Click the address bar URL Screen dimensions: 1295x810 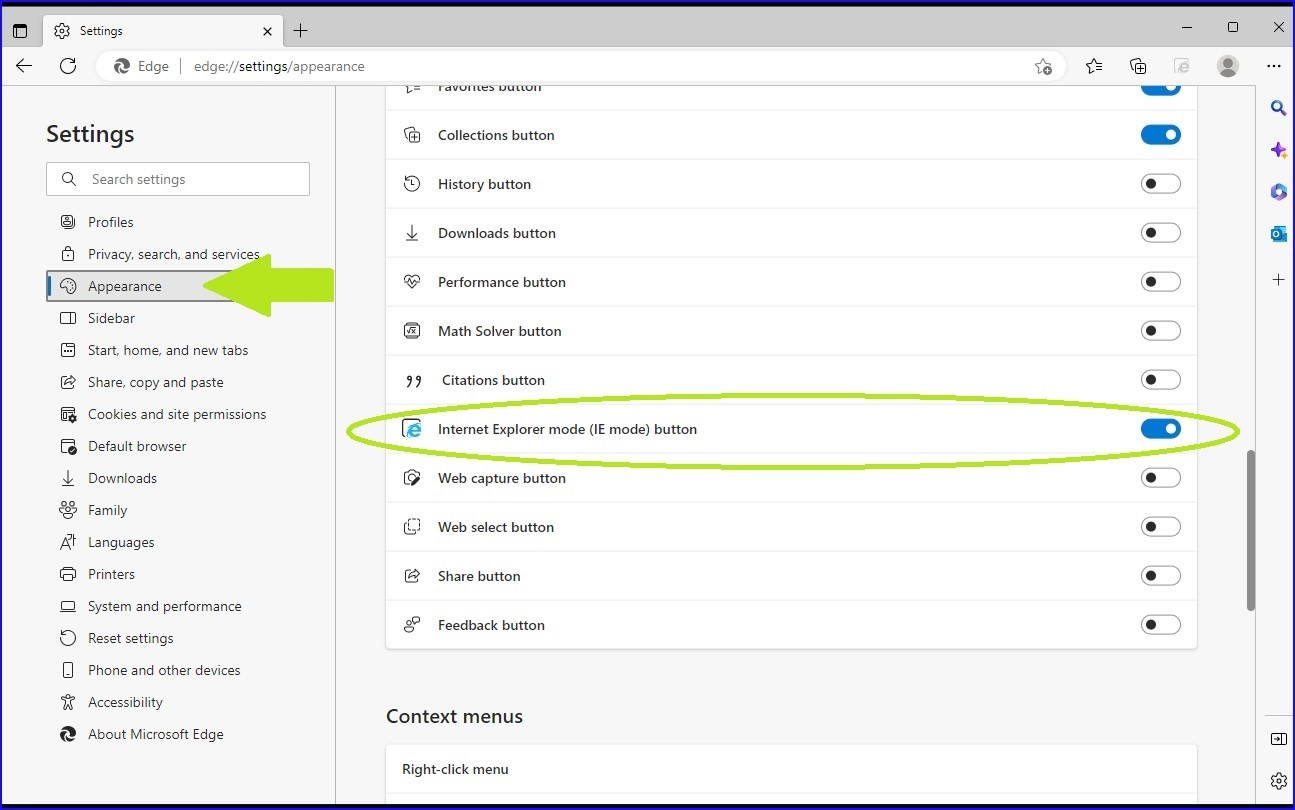pyautogui.click(x=279, y=66)
